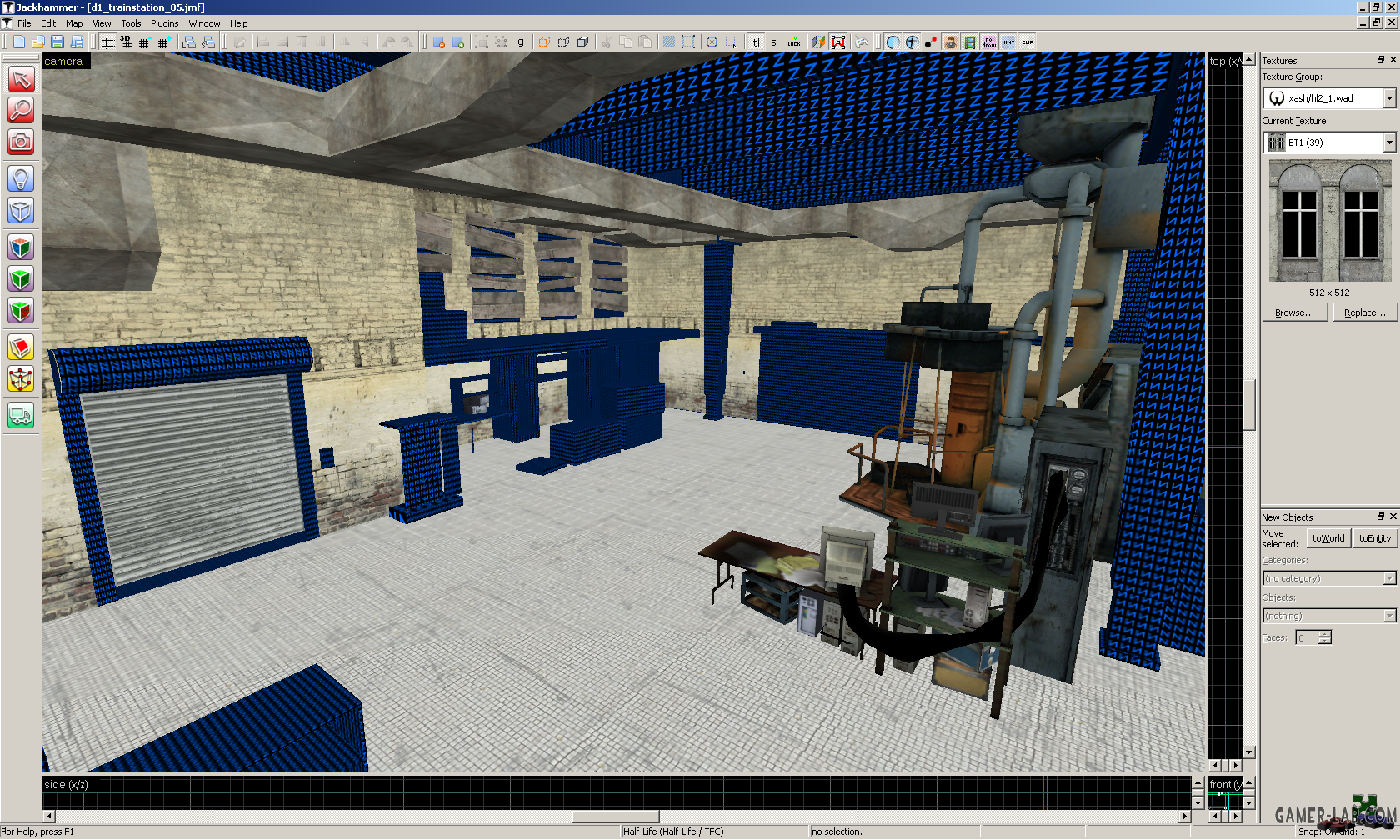1400x840 pixels.
Task: Choose the Apply Decals tool
Action: coord(21,311)
